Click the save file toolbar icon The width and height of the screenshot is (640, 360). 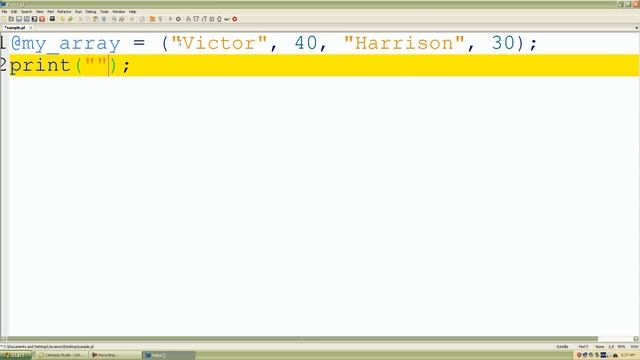click(19, 19)
